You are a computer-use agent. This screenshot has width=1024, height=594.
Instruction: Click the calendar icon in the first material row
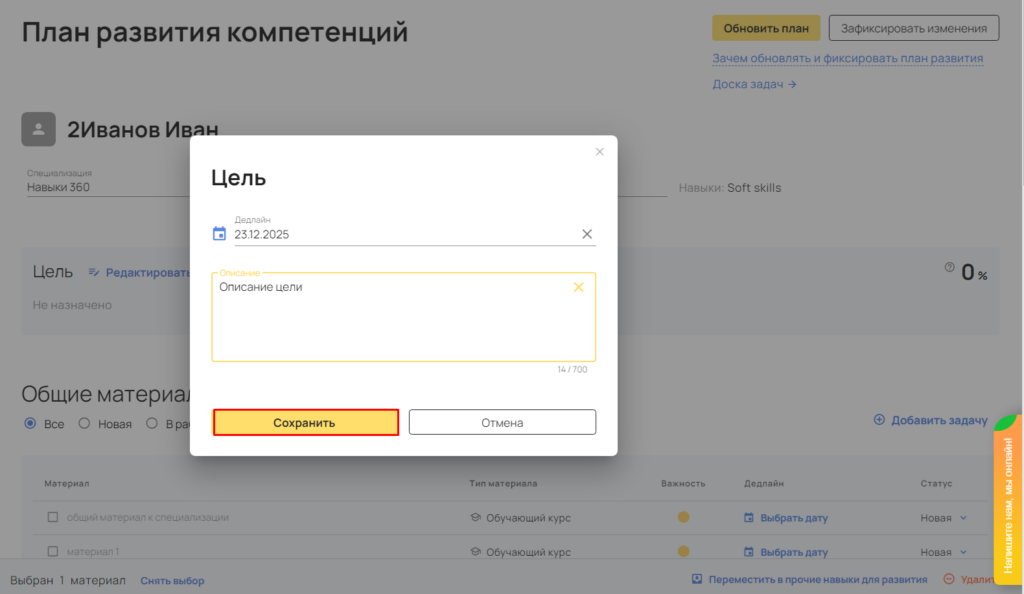[749, 518]
